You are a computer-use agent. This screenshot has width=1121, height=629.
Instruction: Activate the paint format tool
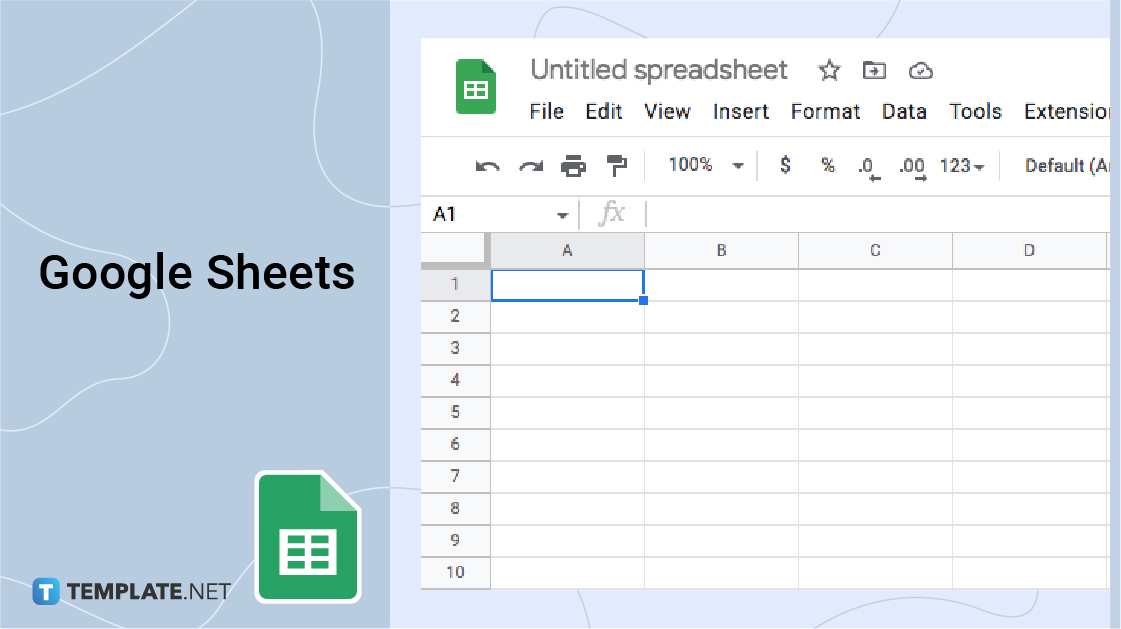[x=616, y=166]
